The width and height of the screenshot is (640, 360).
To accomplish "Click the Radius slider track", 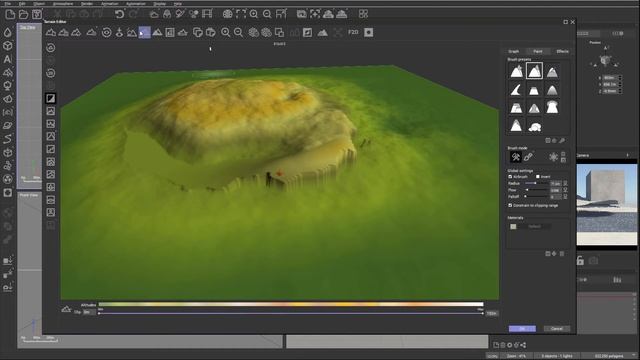I will coord(536,183).
